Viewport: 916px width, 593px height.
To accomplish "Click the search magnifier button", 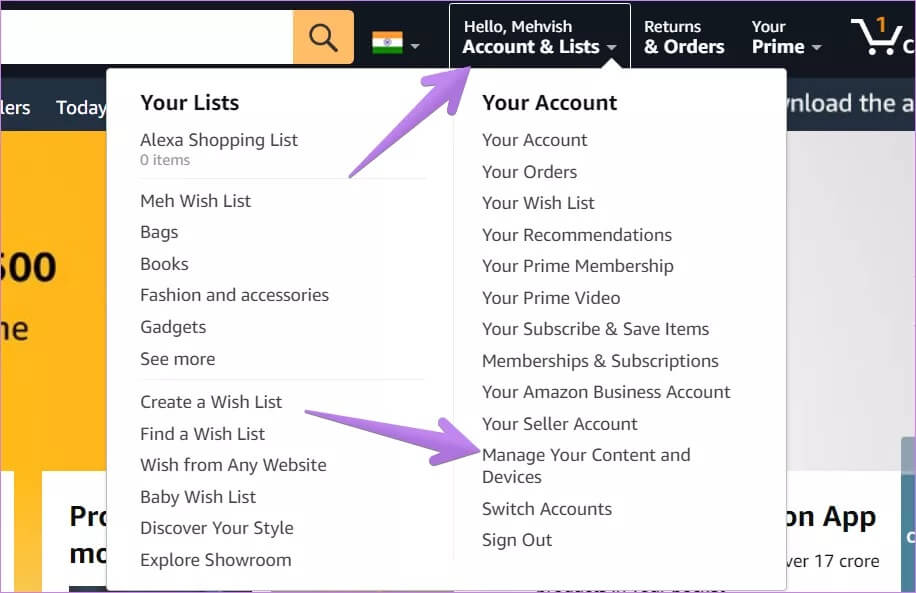I will 323,38.
